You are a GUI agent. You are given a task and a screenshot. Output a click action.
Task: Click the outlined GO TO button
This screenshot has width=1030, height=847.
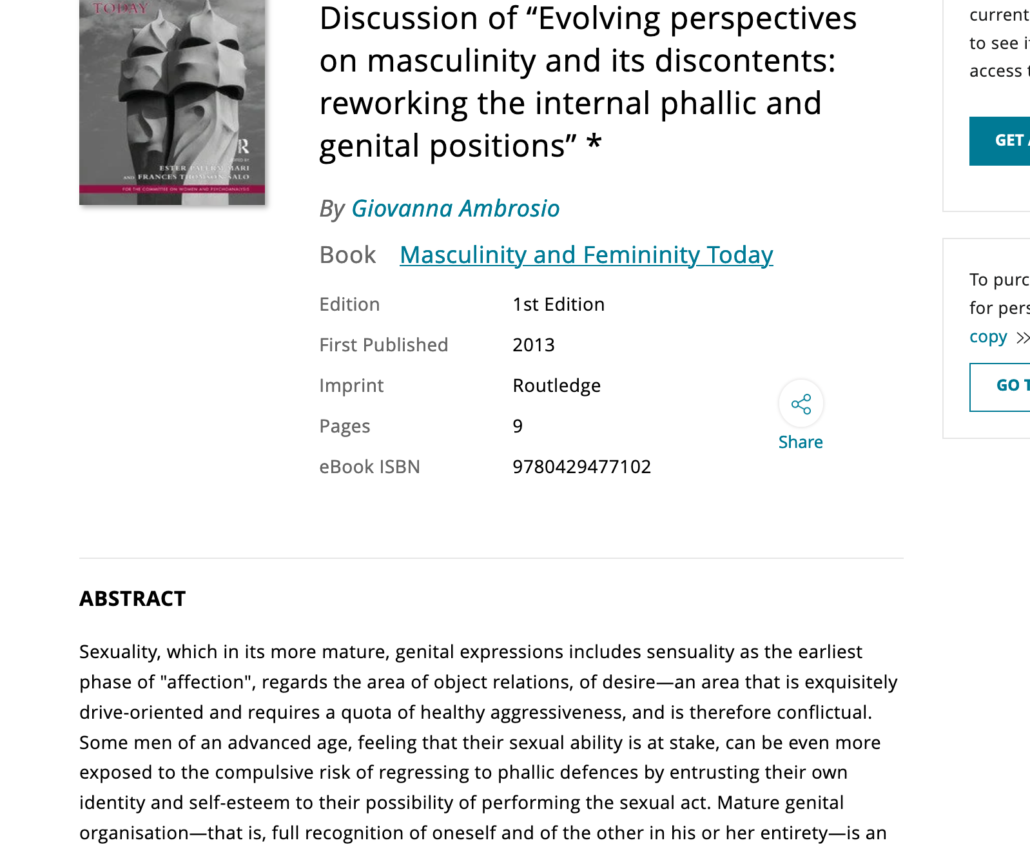[x=999, y=387]
